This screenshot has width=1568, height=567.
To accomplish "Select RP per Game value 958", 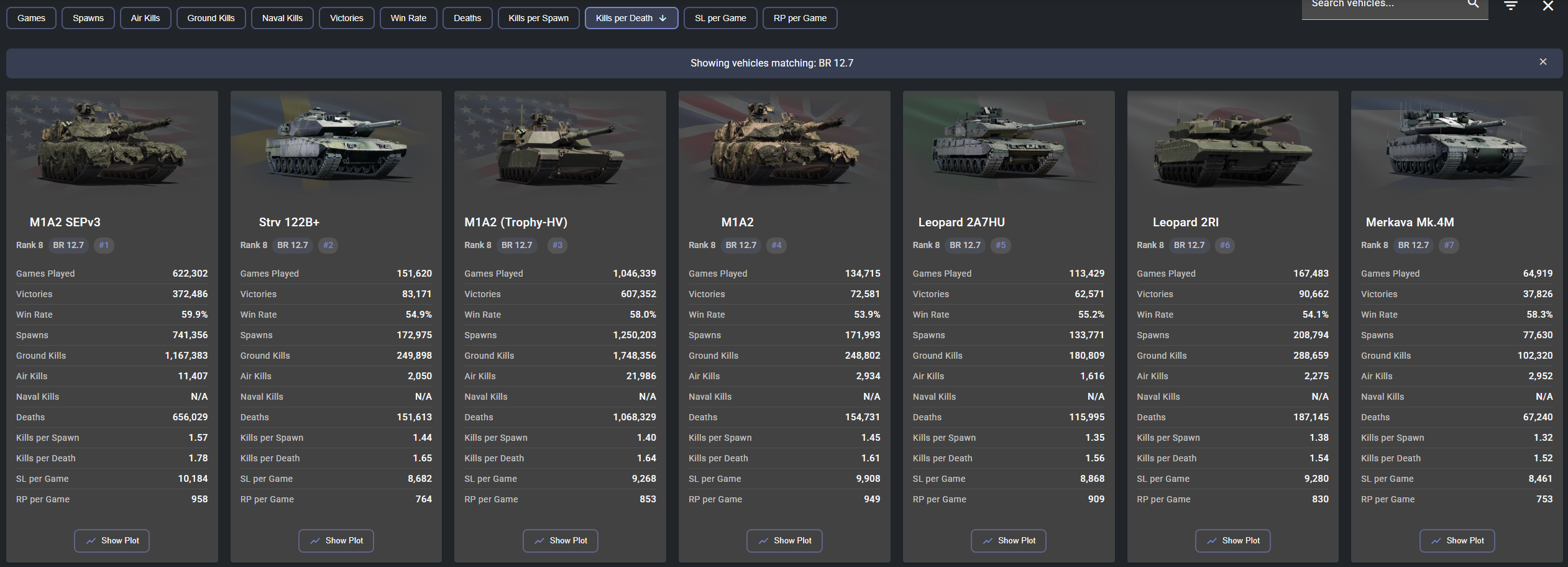I will tap(199, 499).
